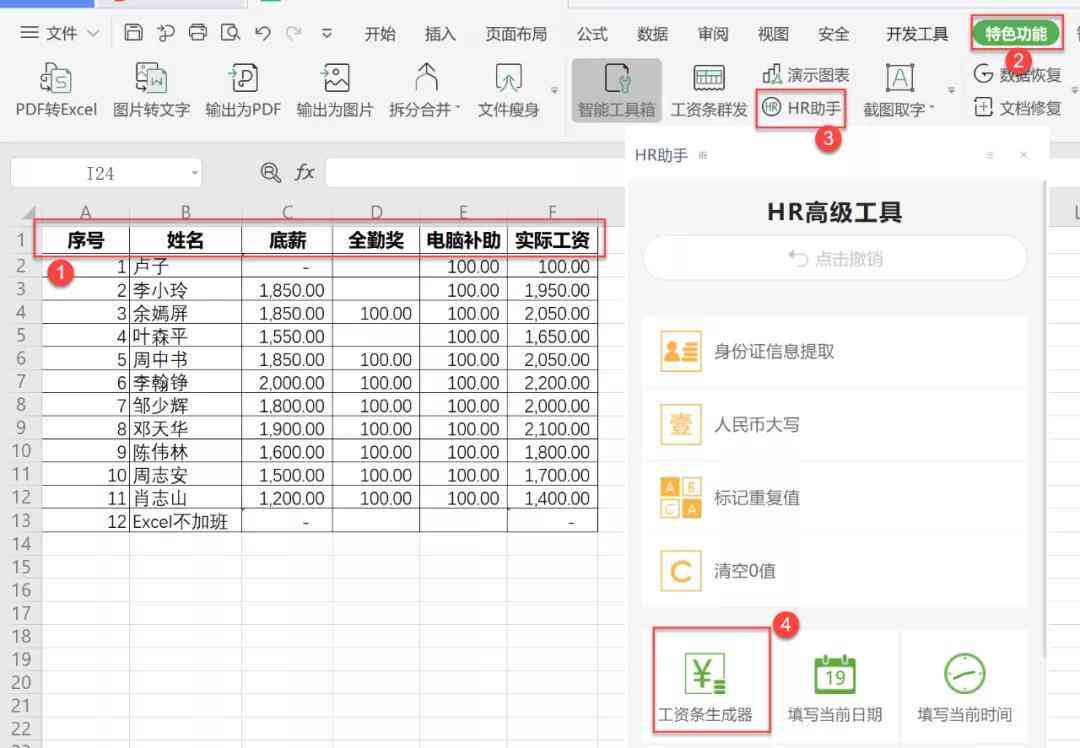Select 标记重复值 tool
The height and width of the screenshot is (748, 1080).
835,497
